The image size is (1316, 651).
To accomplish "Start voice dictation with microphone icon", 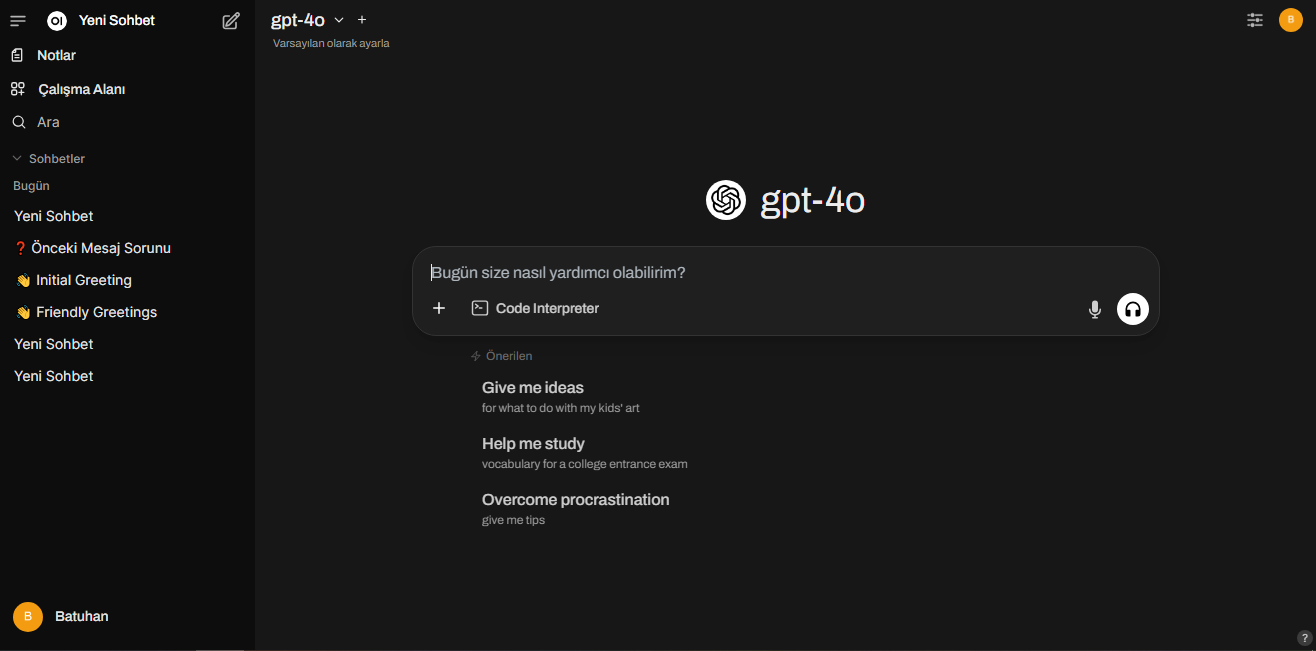I will (x=1095, y=309).
